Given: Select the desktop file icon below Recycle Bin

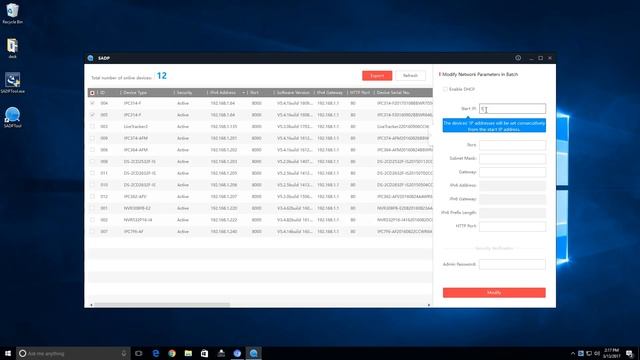Looking at the screenshot, I should [x=12, y=48].
